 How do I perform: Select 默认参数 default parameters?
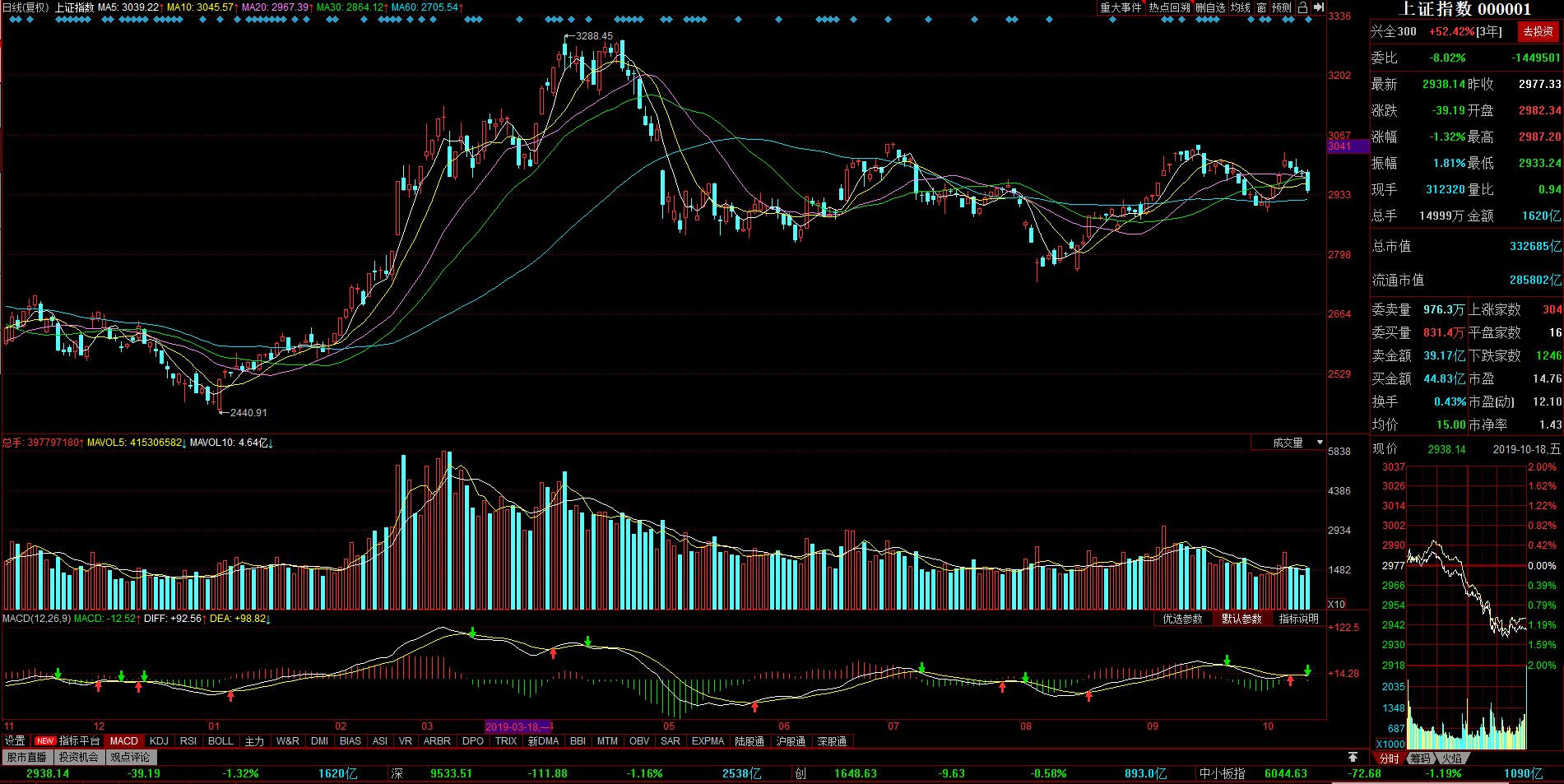(1241, 619)
